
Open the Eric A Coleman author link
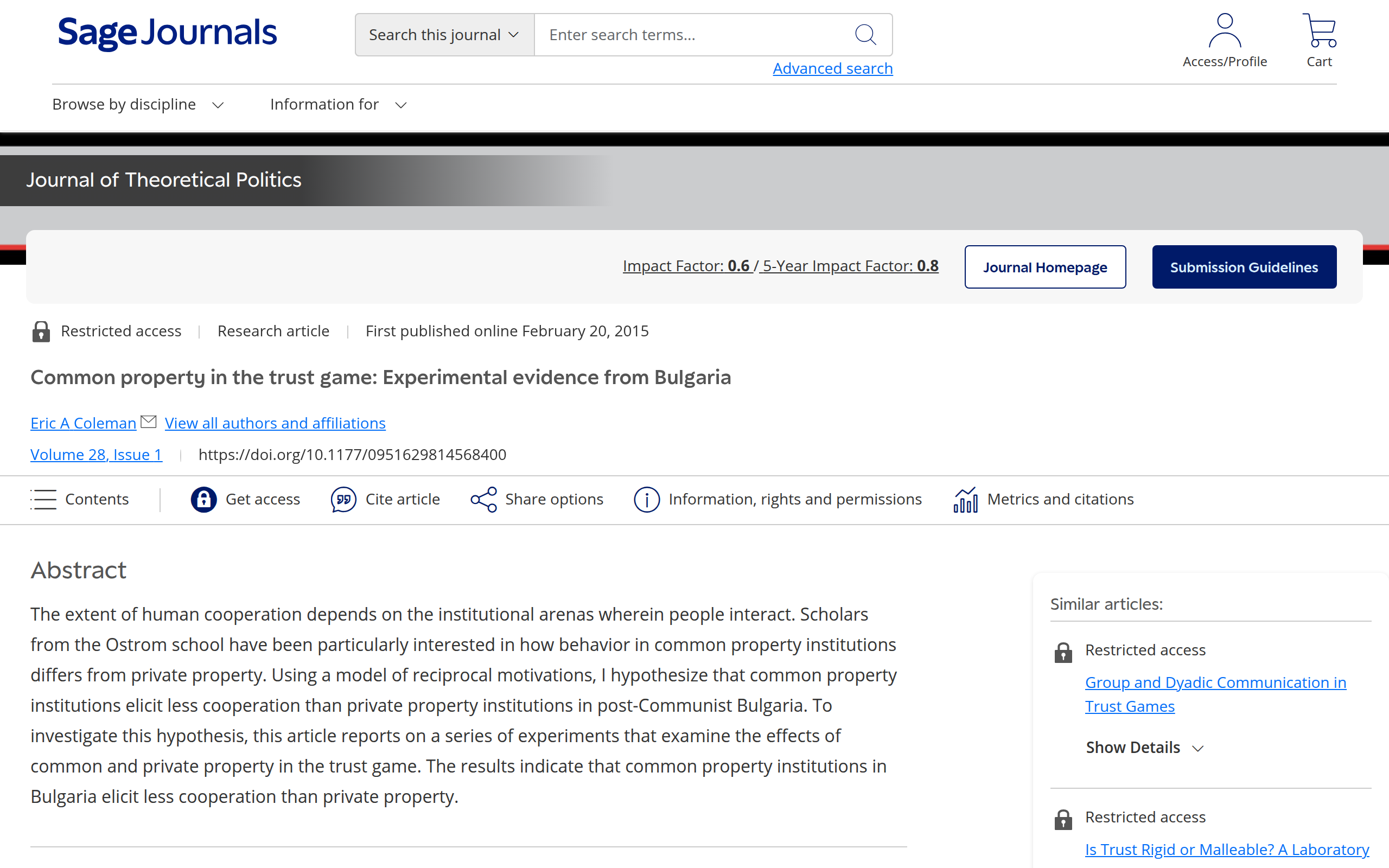(83, 423)
